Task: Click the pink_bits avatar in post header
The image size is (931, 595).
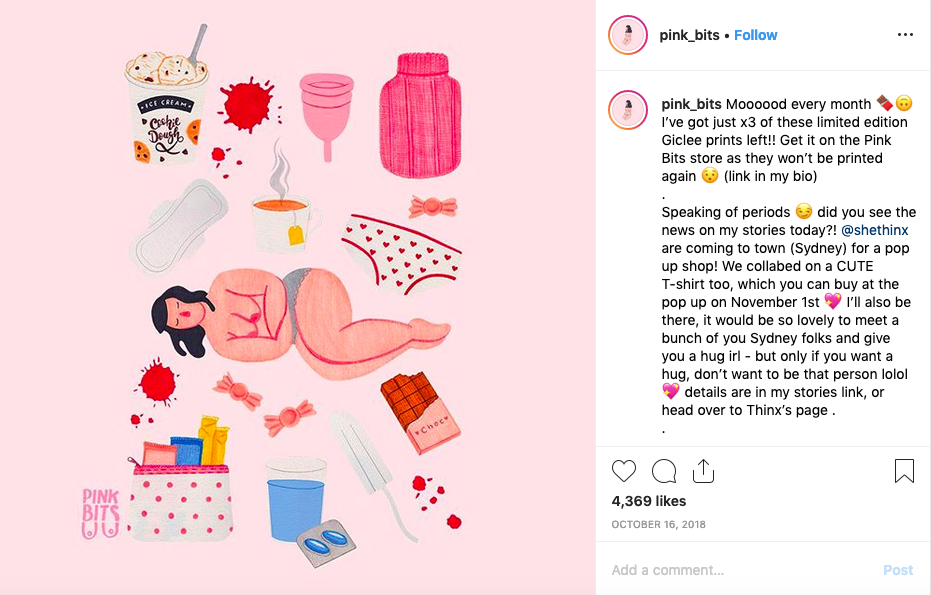Action: tap(628, 35)
